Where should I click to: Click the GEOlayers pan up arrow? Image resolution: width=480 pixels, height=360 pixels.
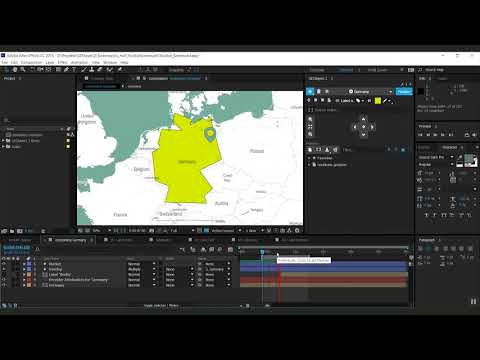(x=363, y=119)
